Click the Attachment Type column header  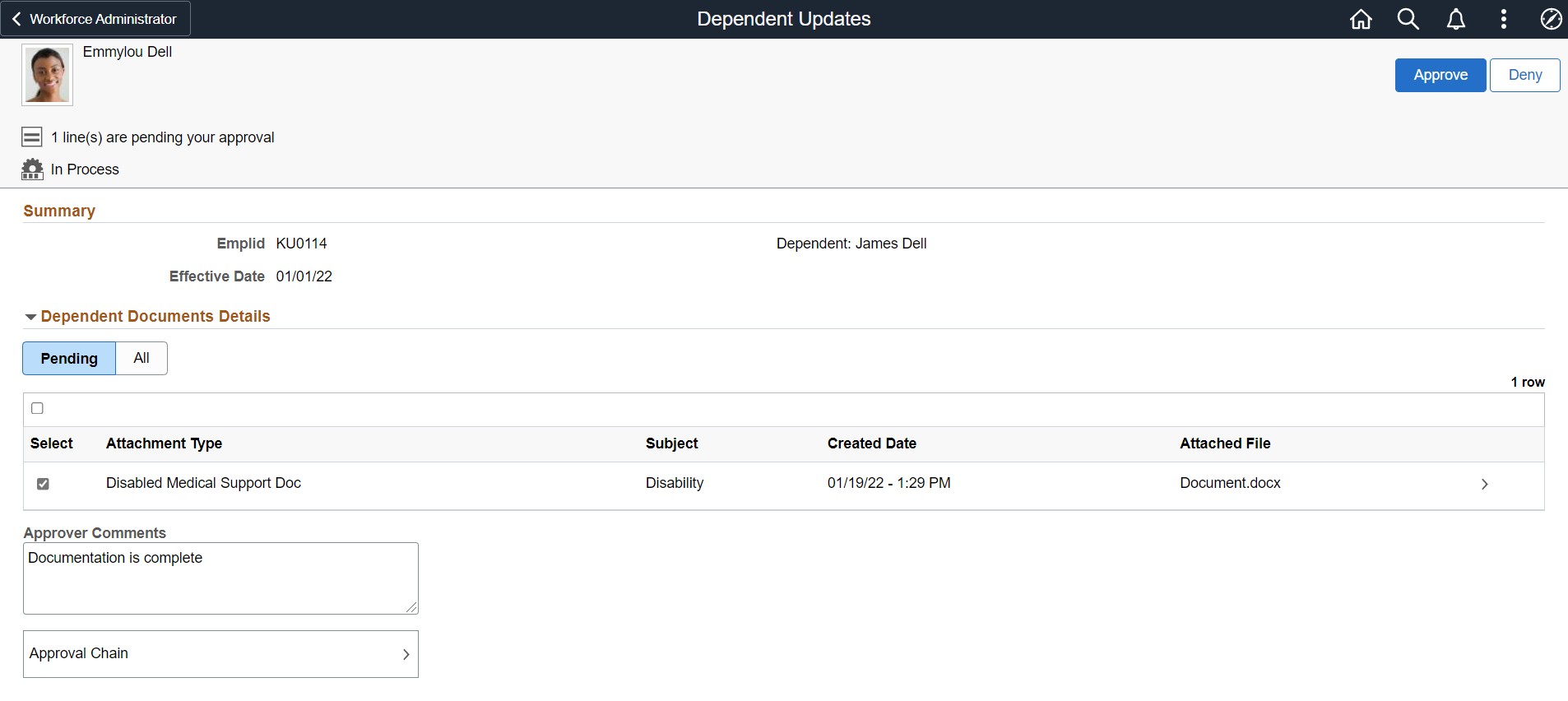point(164,443)
